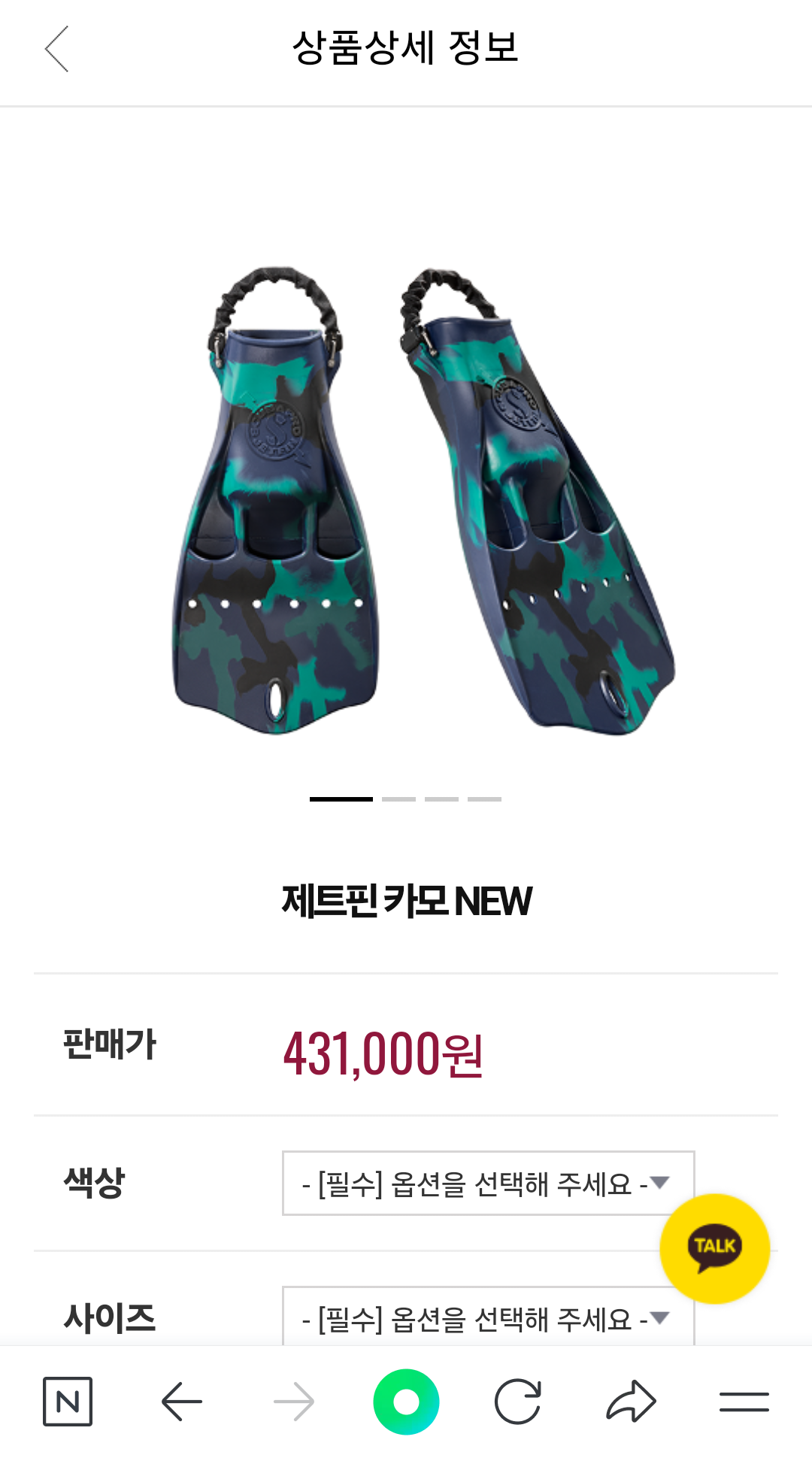Select the first image carousel indicator
The image size is (812, 1458).
[x=341, y=799]
